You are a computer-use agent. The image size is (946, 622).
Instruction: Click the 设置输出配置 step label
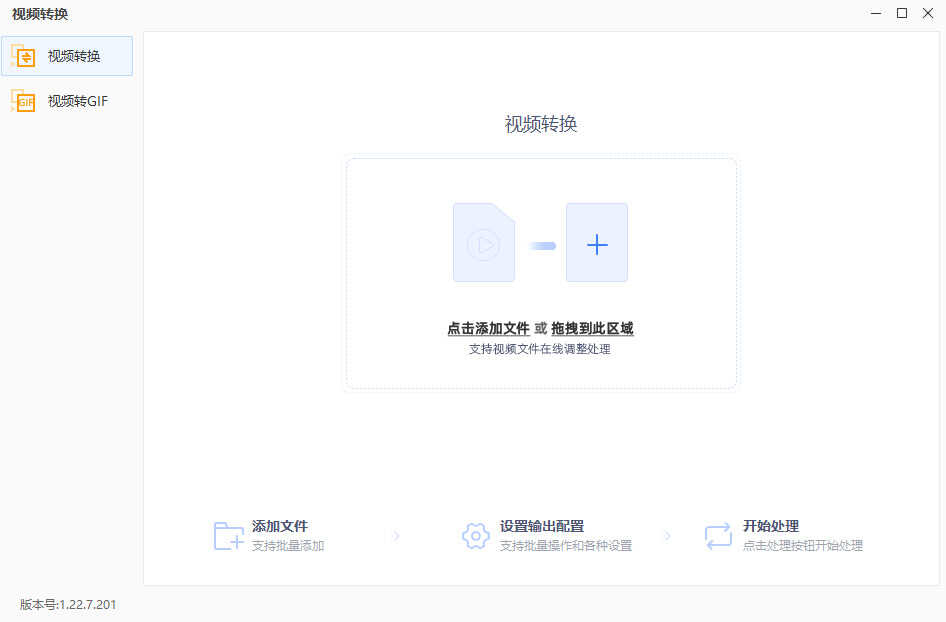click(542, 526)
